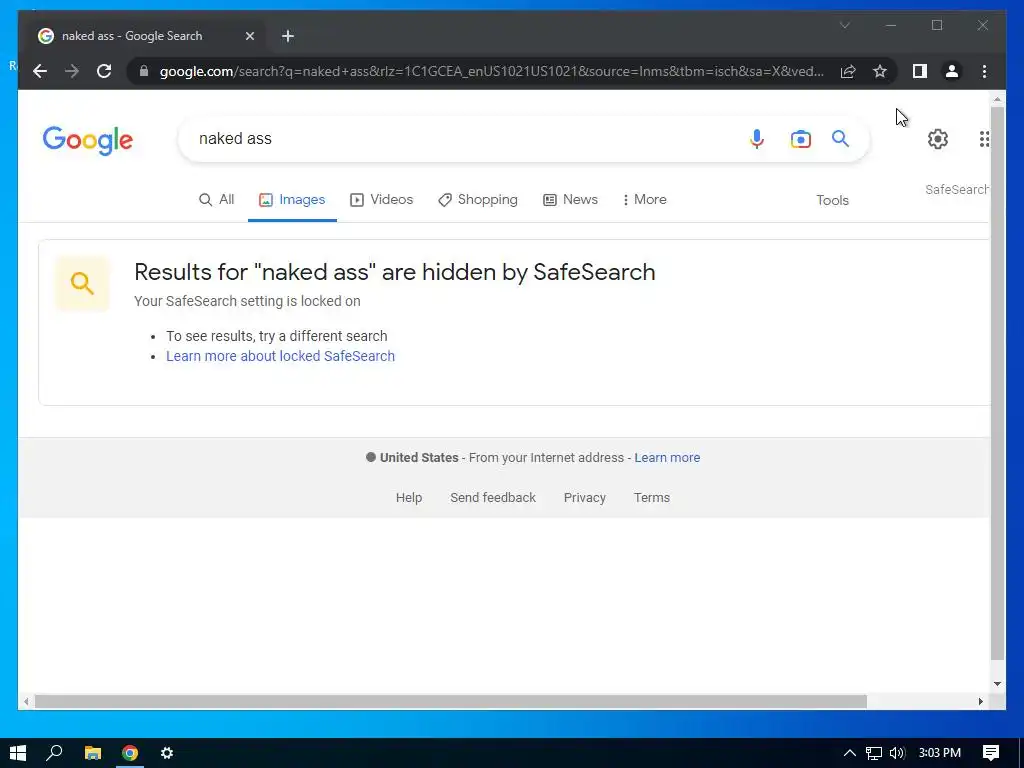1024x768 pixels.
Task: Click the horizontal scrollbar thumb
Action: (x=451, y=701)
